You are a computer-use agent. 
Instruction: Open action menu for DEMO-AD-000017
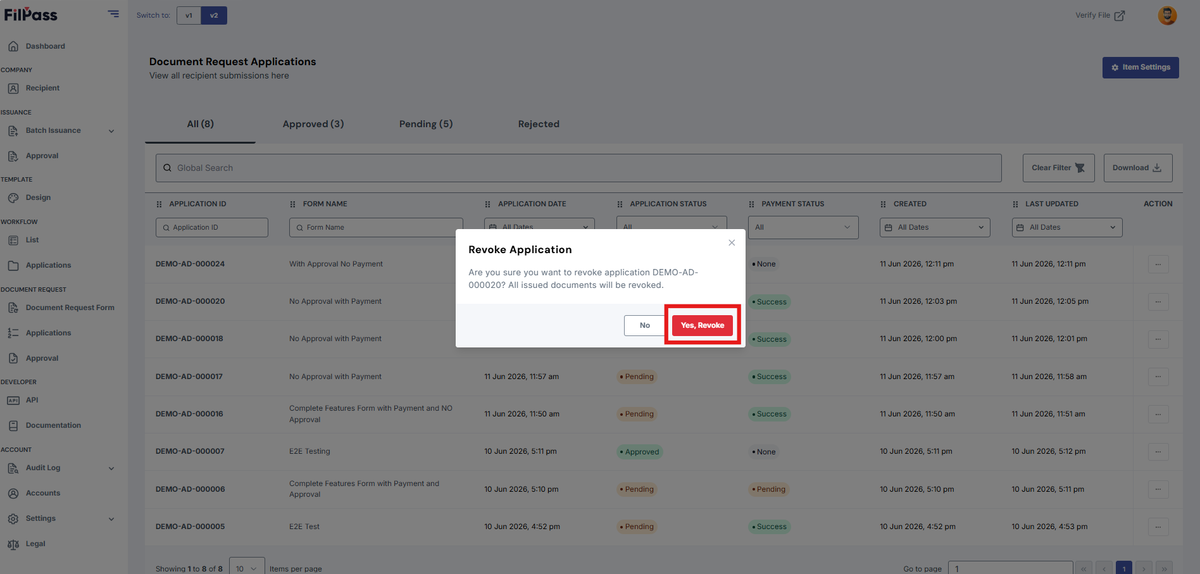point(1158,377)
